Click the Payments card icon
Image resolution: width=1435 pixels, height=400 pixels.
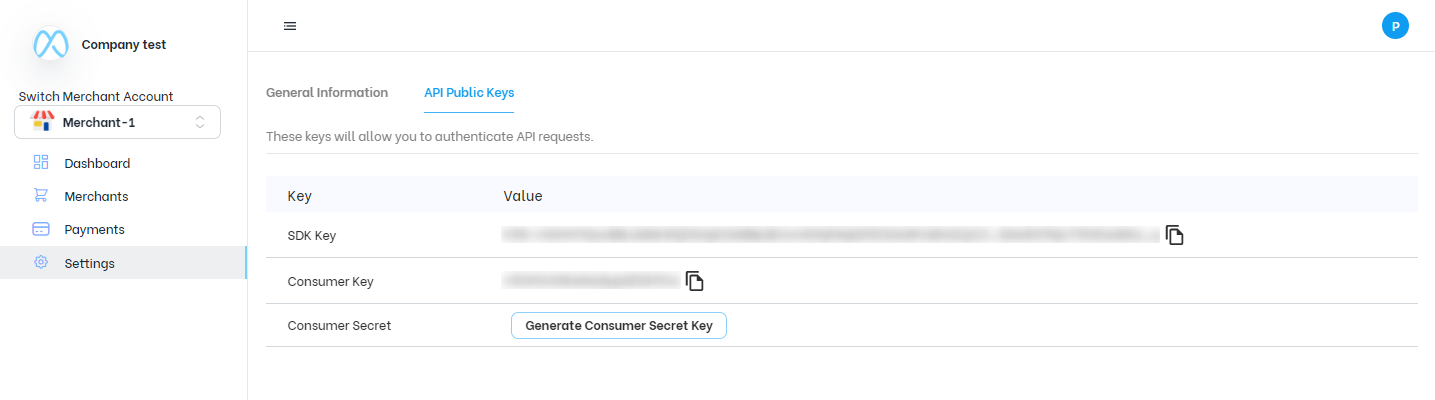[41, 229]
